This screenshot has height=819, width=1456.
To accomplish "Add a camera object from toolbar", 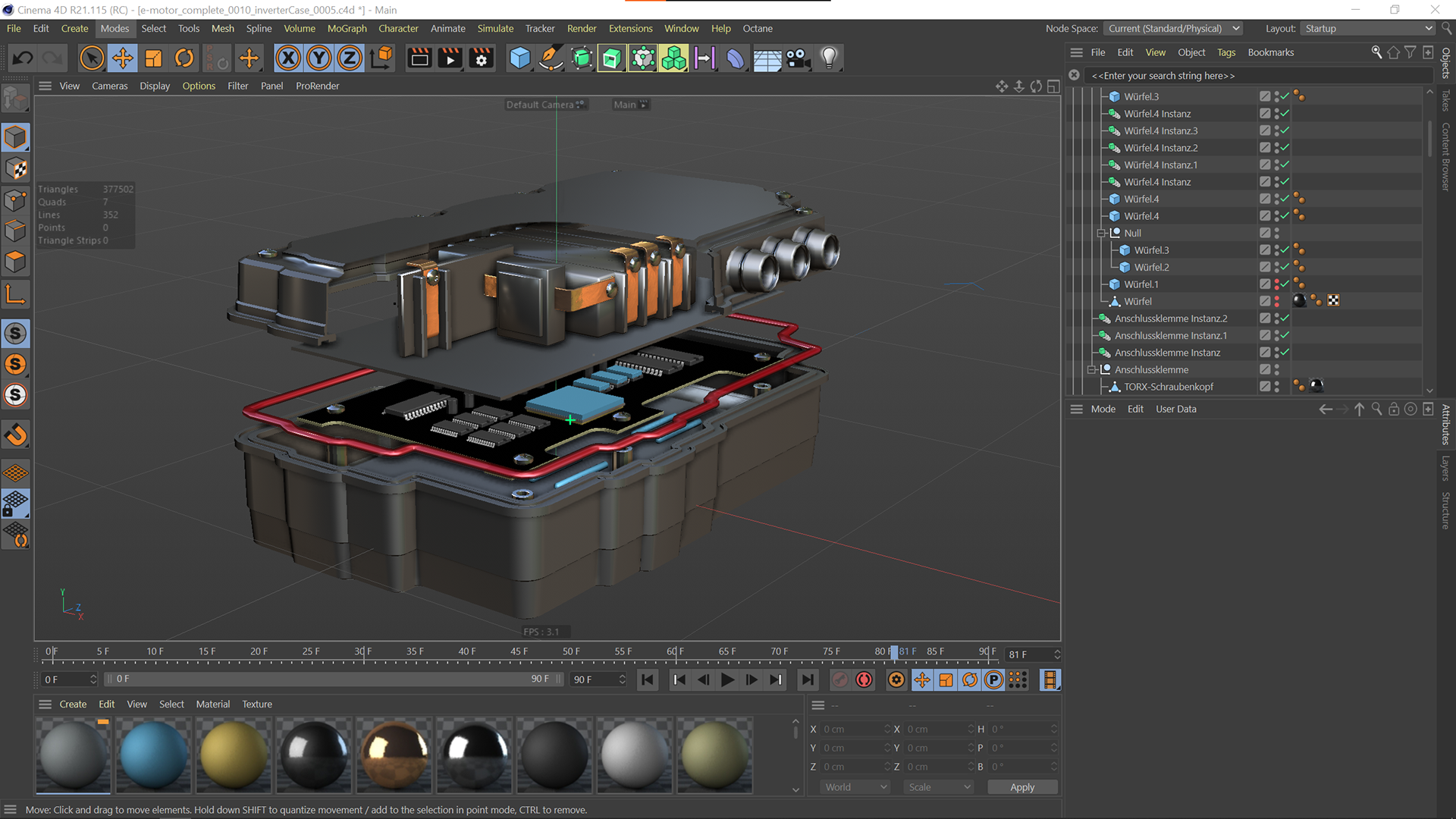I will point(797,58).
